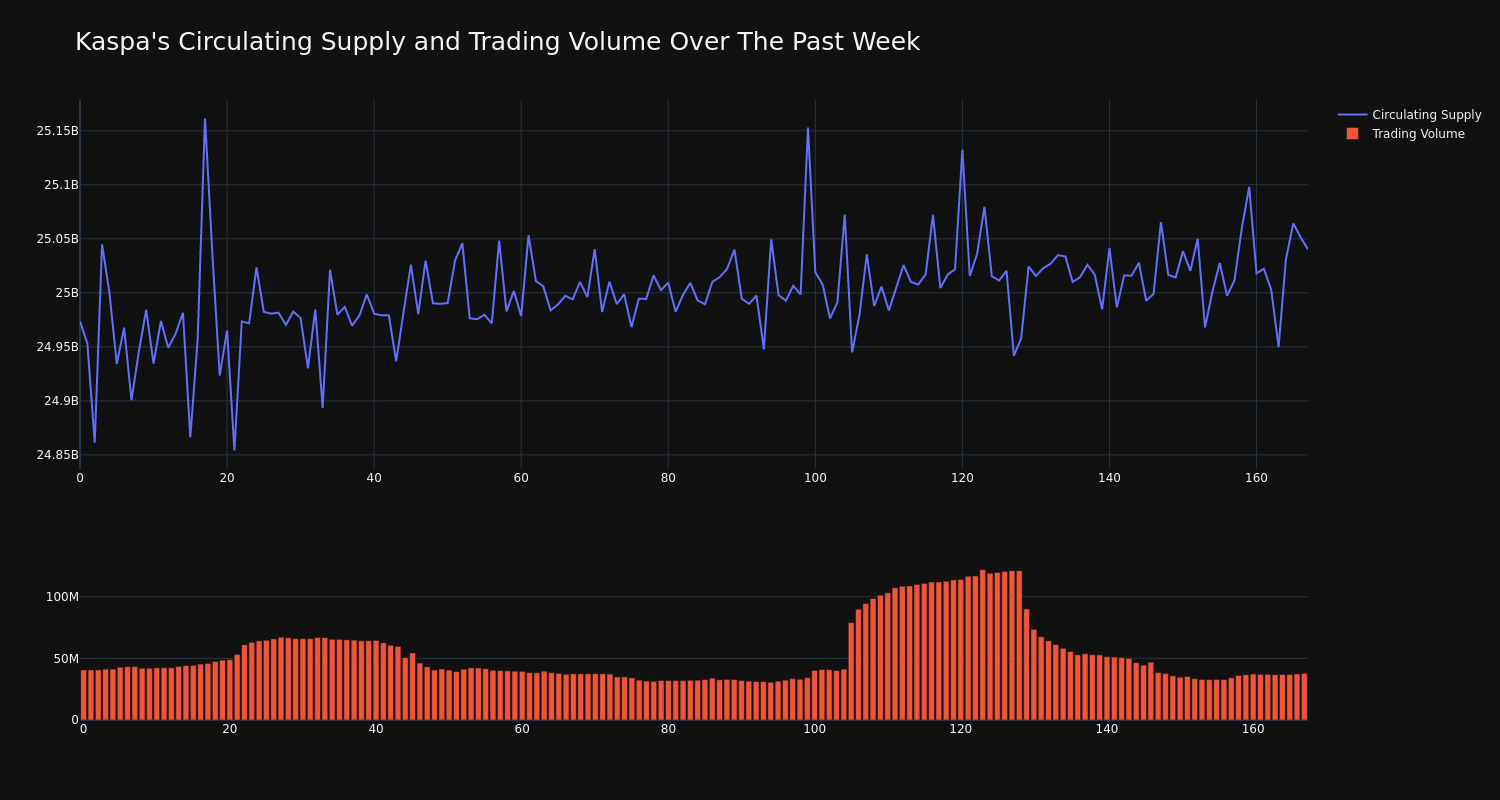Image resolution: width=1500 pixels, height=800 pixels.
Task: Click the 24.85B y-axis label
Action: [57, 455]
